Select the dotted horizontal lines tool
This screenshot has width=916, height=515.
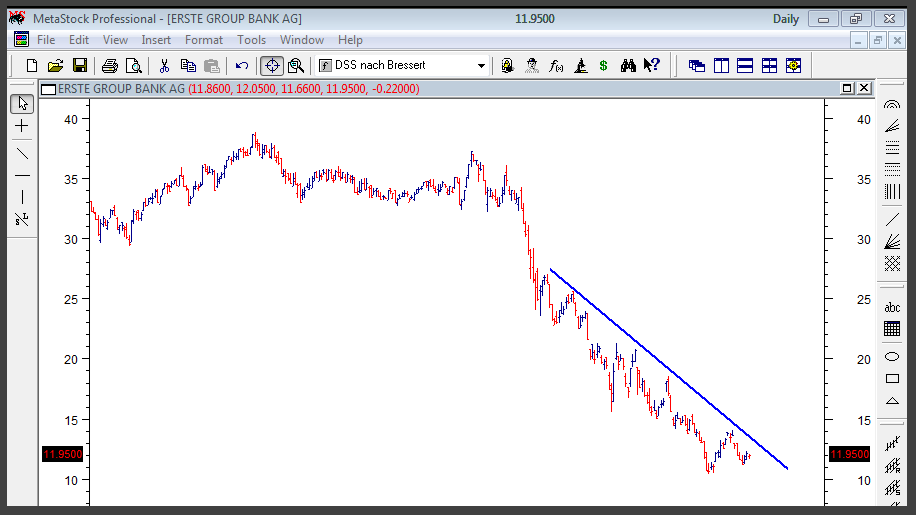click(x=892, y=169)
